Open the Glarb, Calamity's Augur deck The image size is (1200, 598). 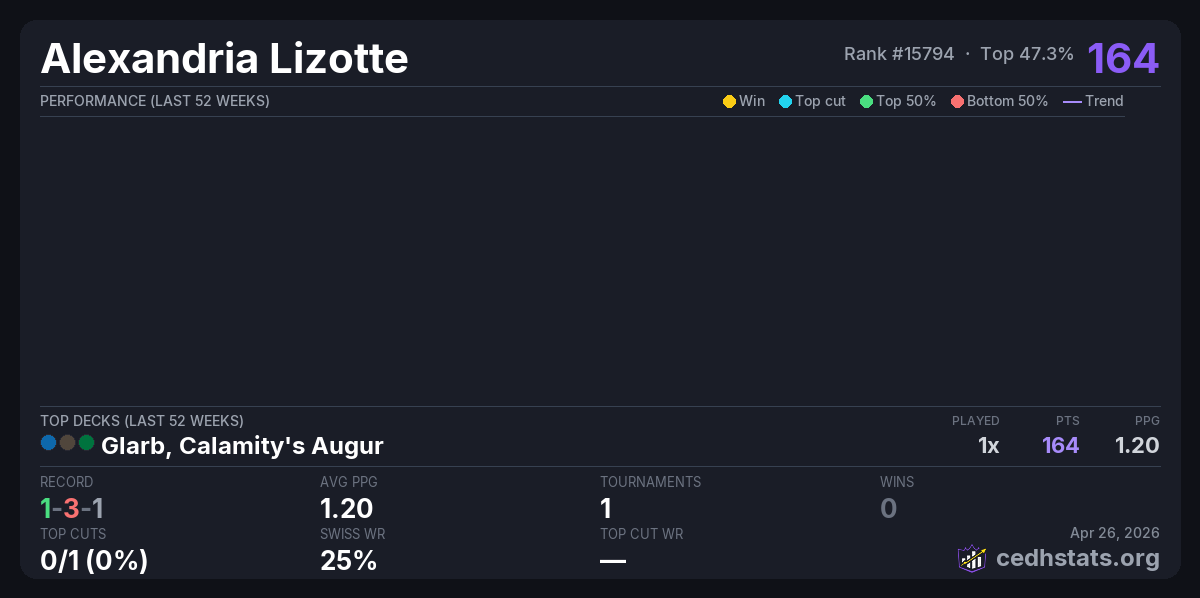point(242,445)
